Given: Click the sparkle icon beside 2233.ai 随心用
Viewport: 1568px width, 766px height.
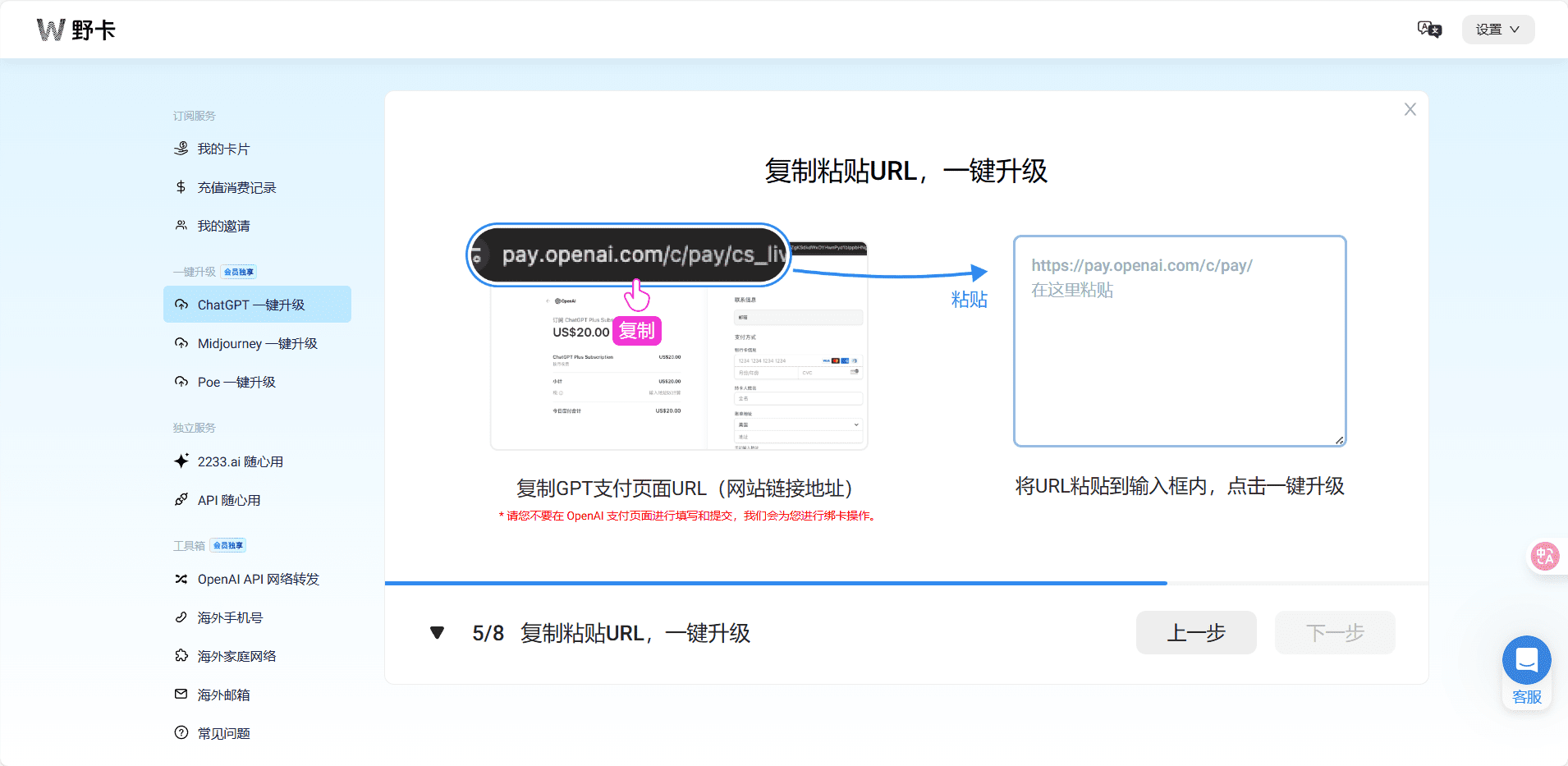Looking at the screenshot, I should [x=181, y=461].
